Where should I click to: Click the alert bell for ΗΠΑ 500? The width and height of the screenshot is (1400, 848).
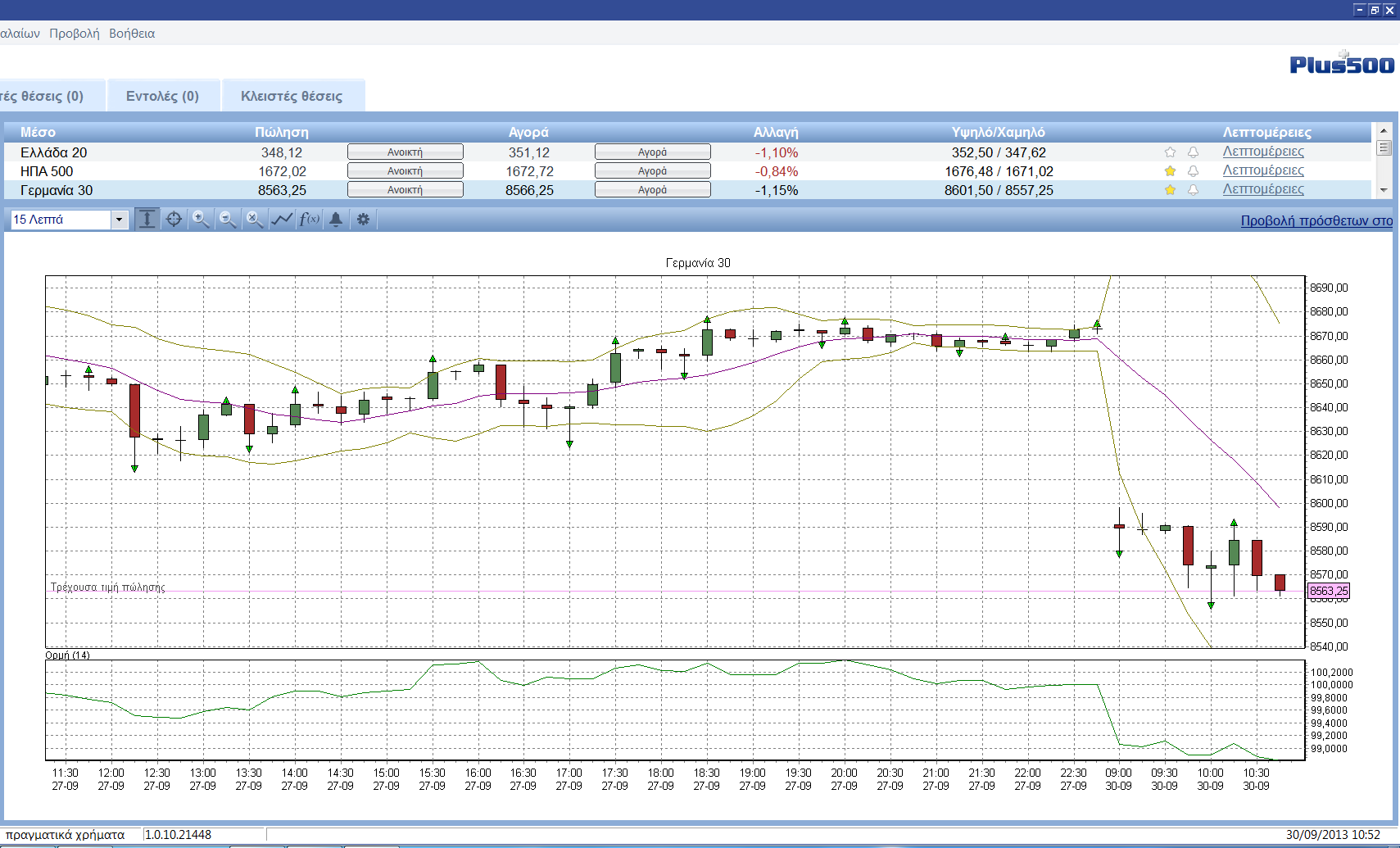click(x=1193, y=171)
